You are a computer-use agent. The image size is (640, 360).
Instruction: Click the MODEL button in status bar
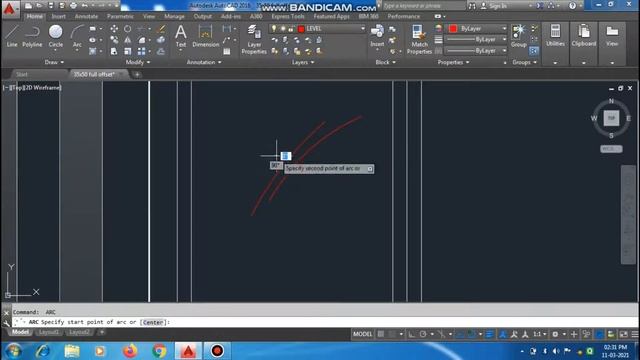[x=362, y=334]
